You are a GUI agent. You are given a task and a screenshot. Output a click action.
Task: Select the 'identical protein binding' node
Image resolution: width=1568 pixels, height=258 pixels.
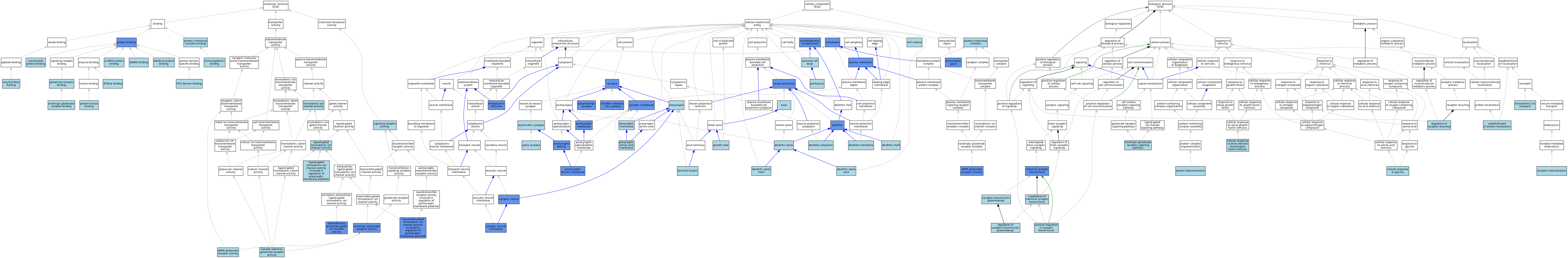pyautogui.click(x=164, y=62)
